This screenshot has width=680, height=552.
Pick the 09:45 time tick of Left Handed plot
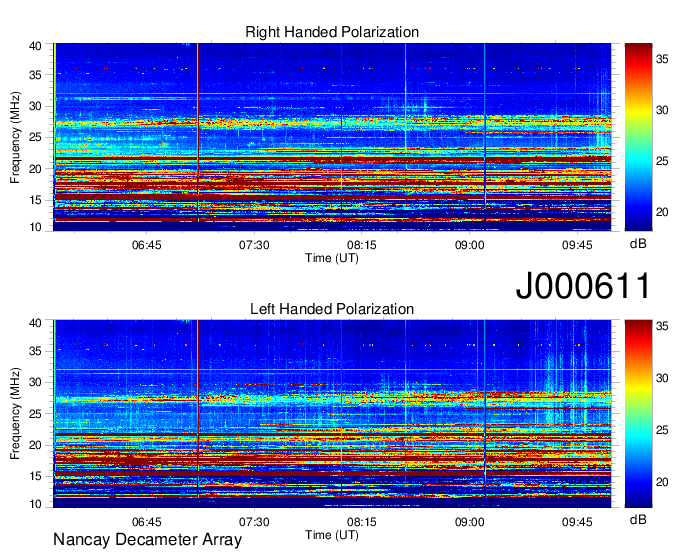pos(577,522)
